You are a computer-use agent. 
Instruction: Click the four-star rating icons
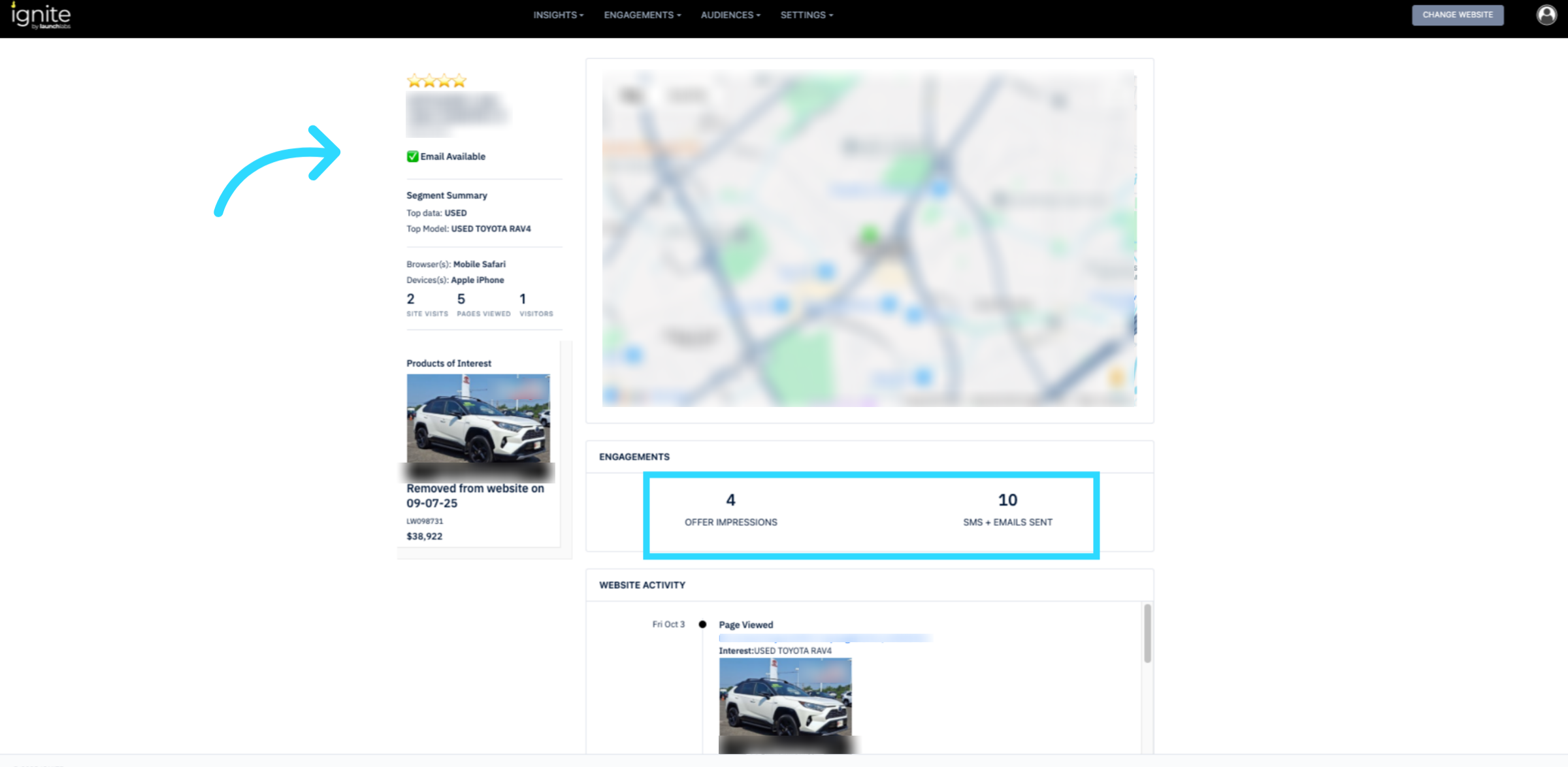(436, 81)
